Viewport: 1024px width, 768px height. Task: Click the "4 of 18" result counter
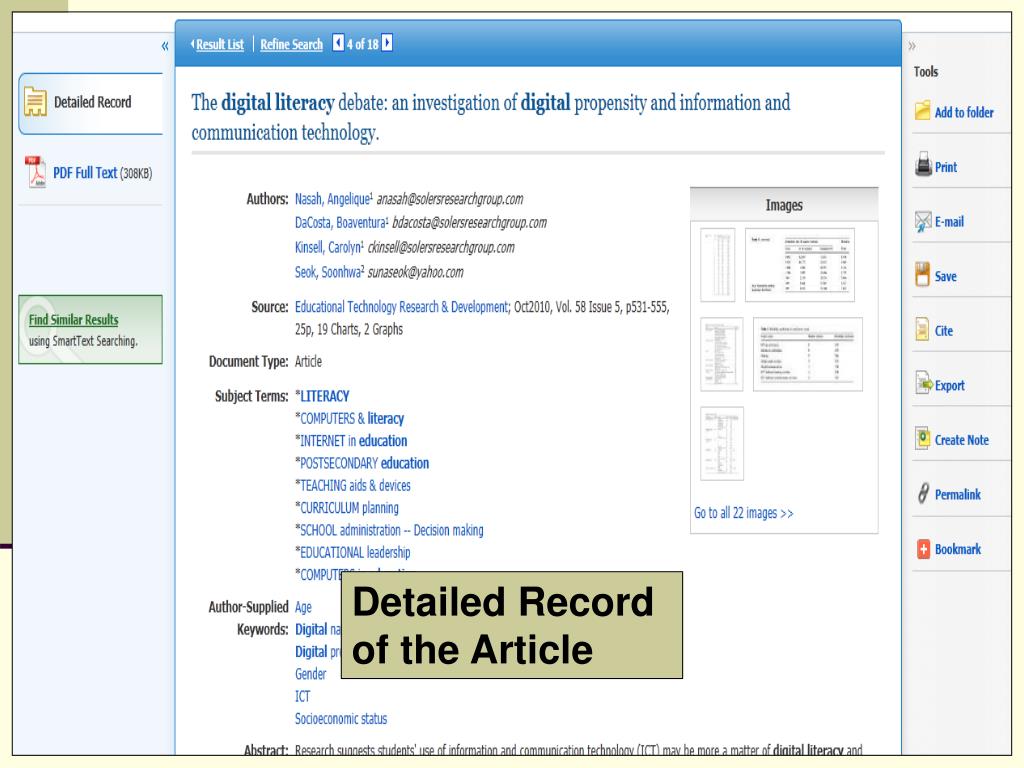[x=362, y=44]
